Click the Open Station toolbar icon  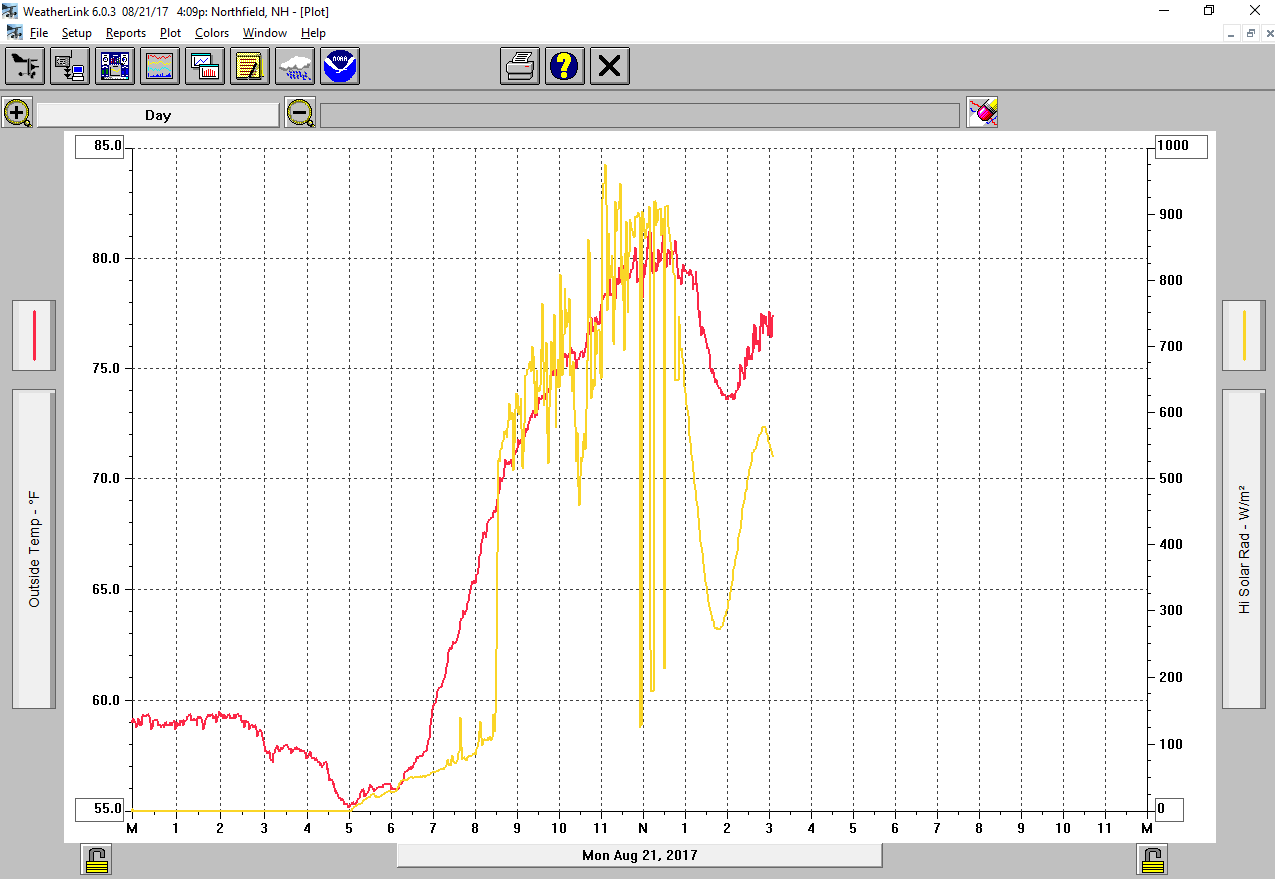24,67
